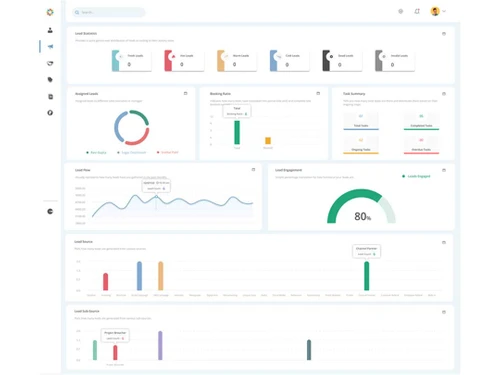Open calendar icon on Booking Ratio panel
Image resolution: width=500 pixels, height=375 pixels.
point(318,94)
